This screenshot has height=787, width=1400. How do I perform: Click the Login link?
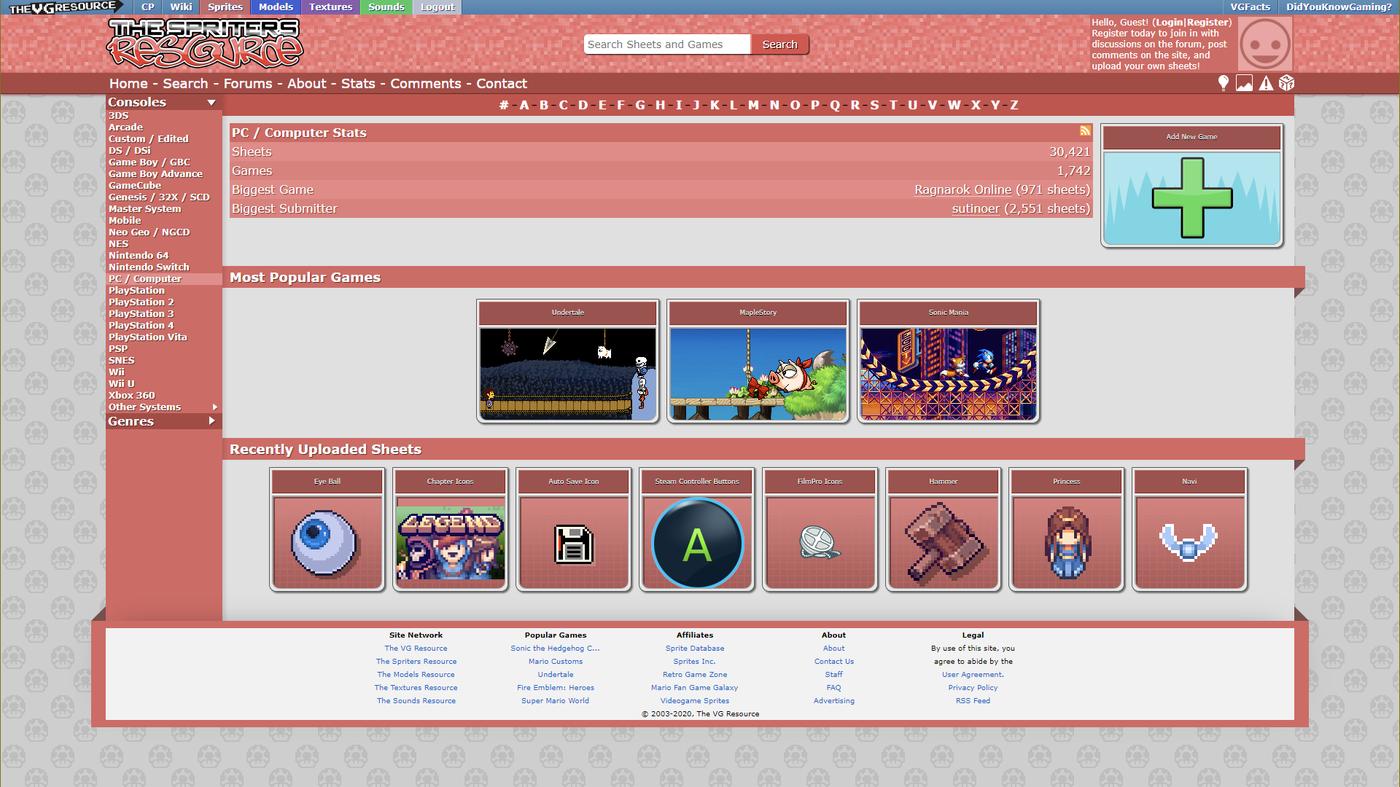click(1168, 22)
